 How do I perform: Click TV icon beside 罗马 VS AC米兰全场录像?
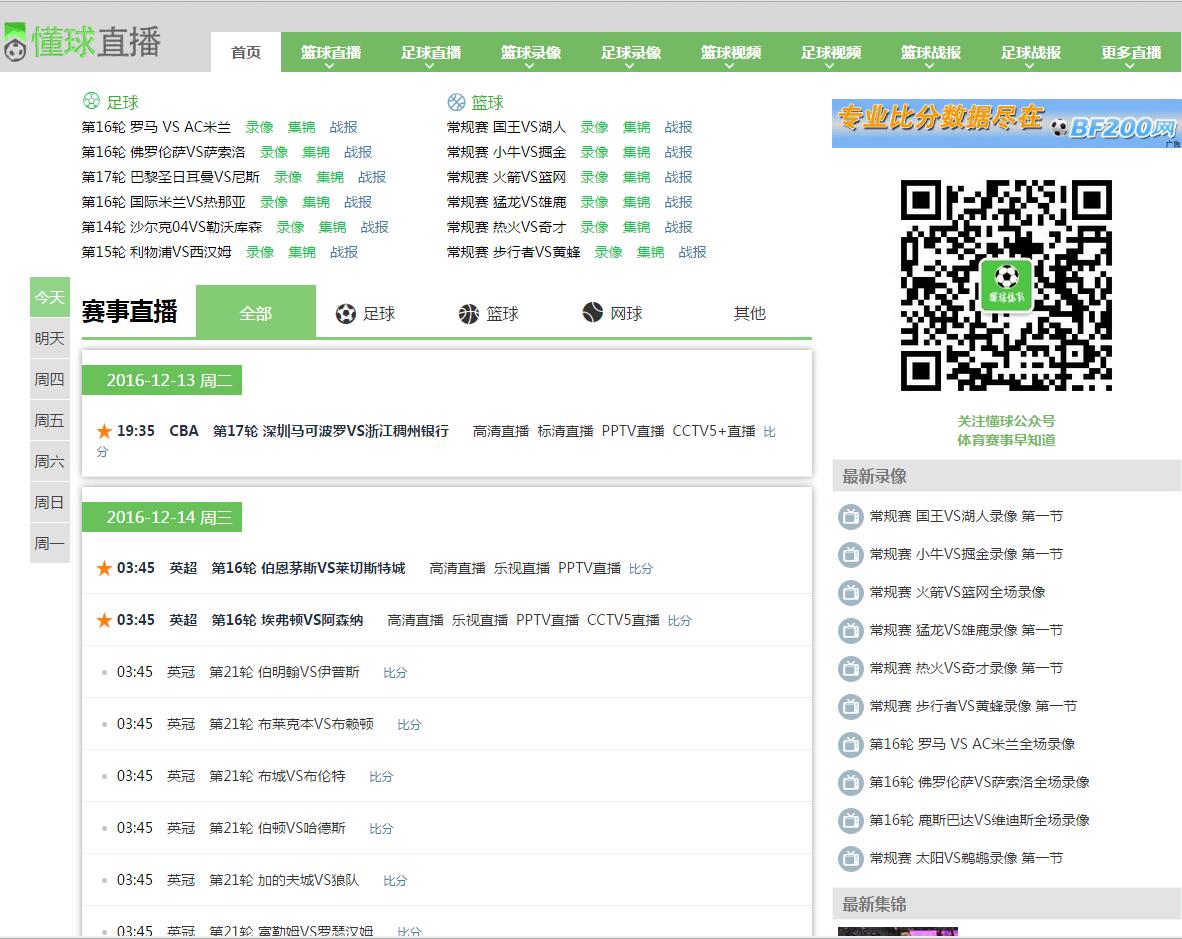pos(850,745)
